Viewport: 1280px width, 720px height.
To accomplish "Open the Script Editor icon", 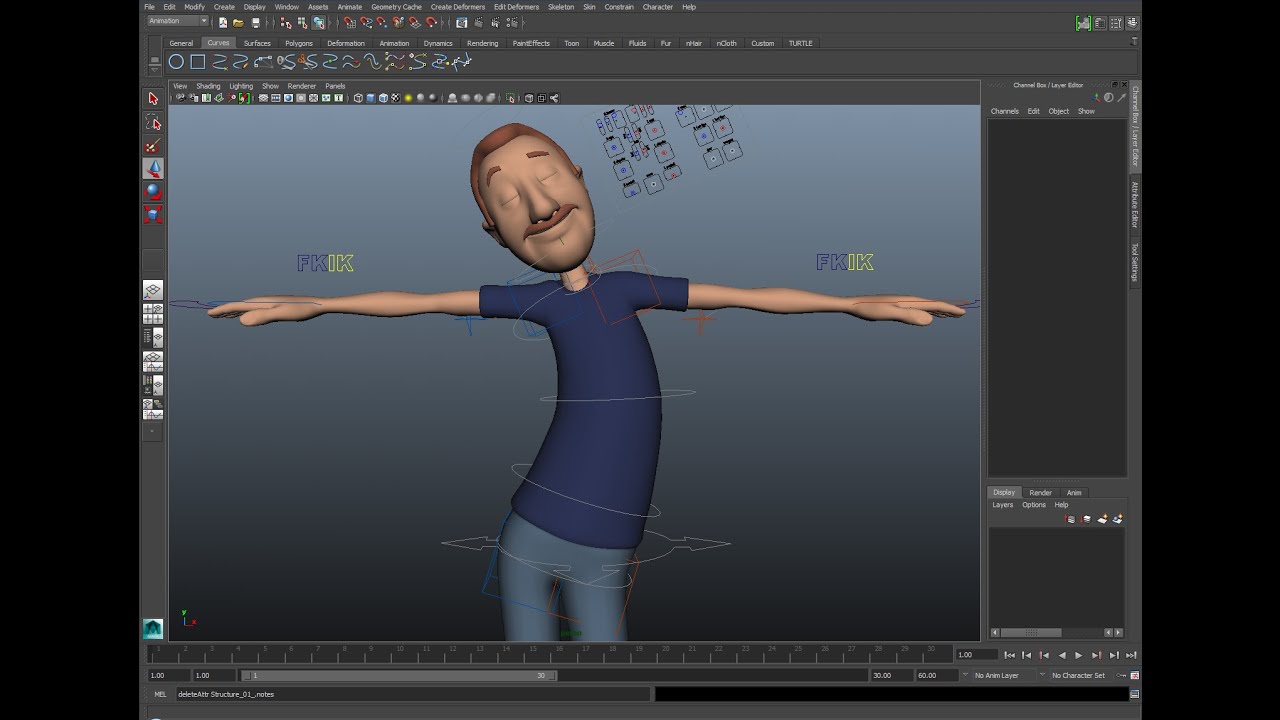I will click(x=1135, y=694).
